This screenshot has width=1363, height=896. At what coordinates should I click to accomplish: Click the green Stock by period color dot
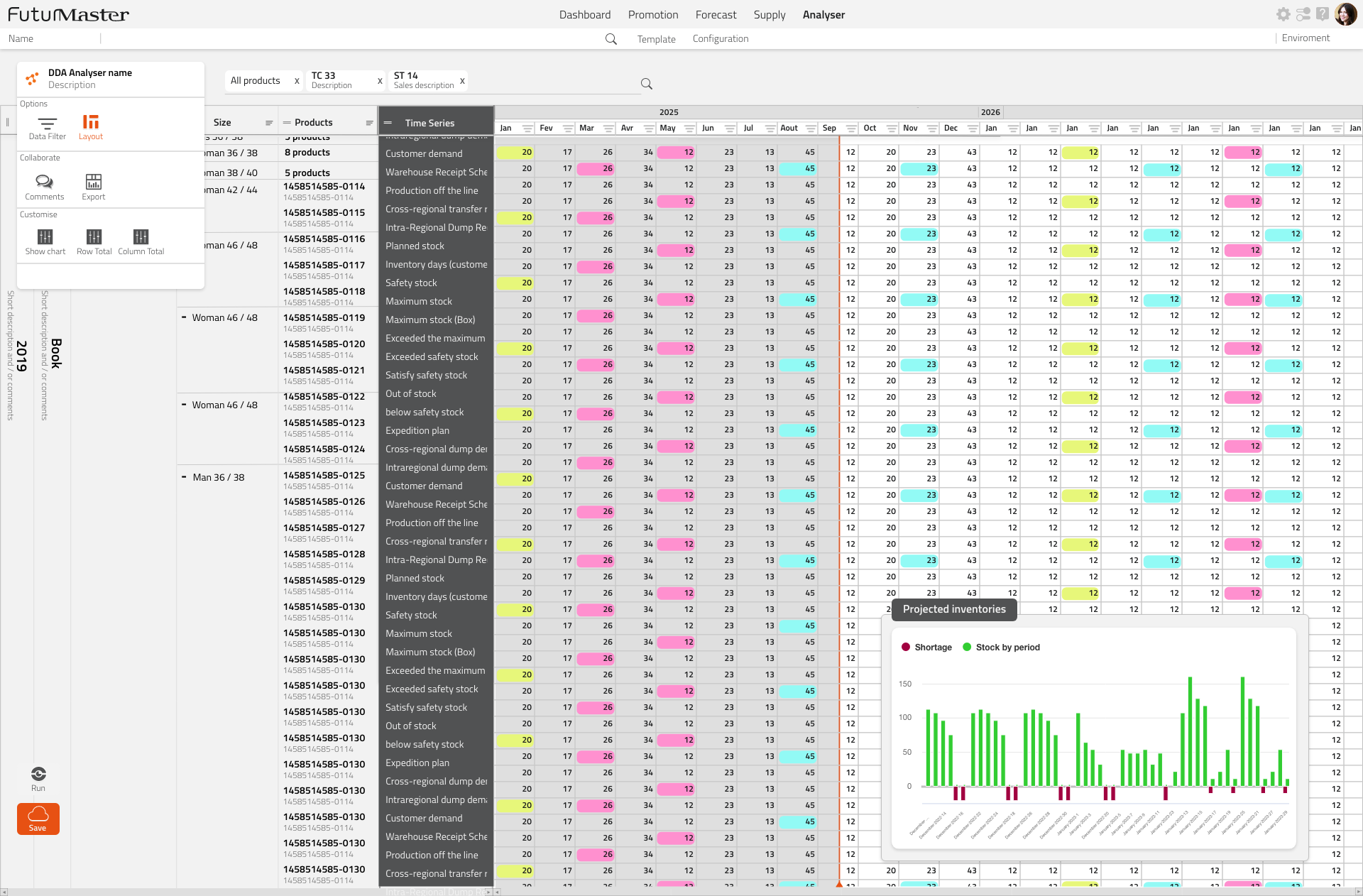[965, 647]
